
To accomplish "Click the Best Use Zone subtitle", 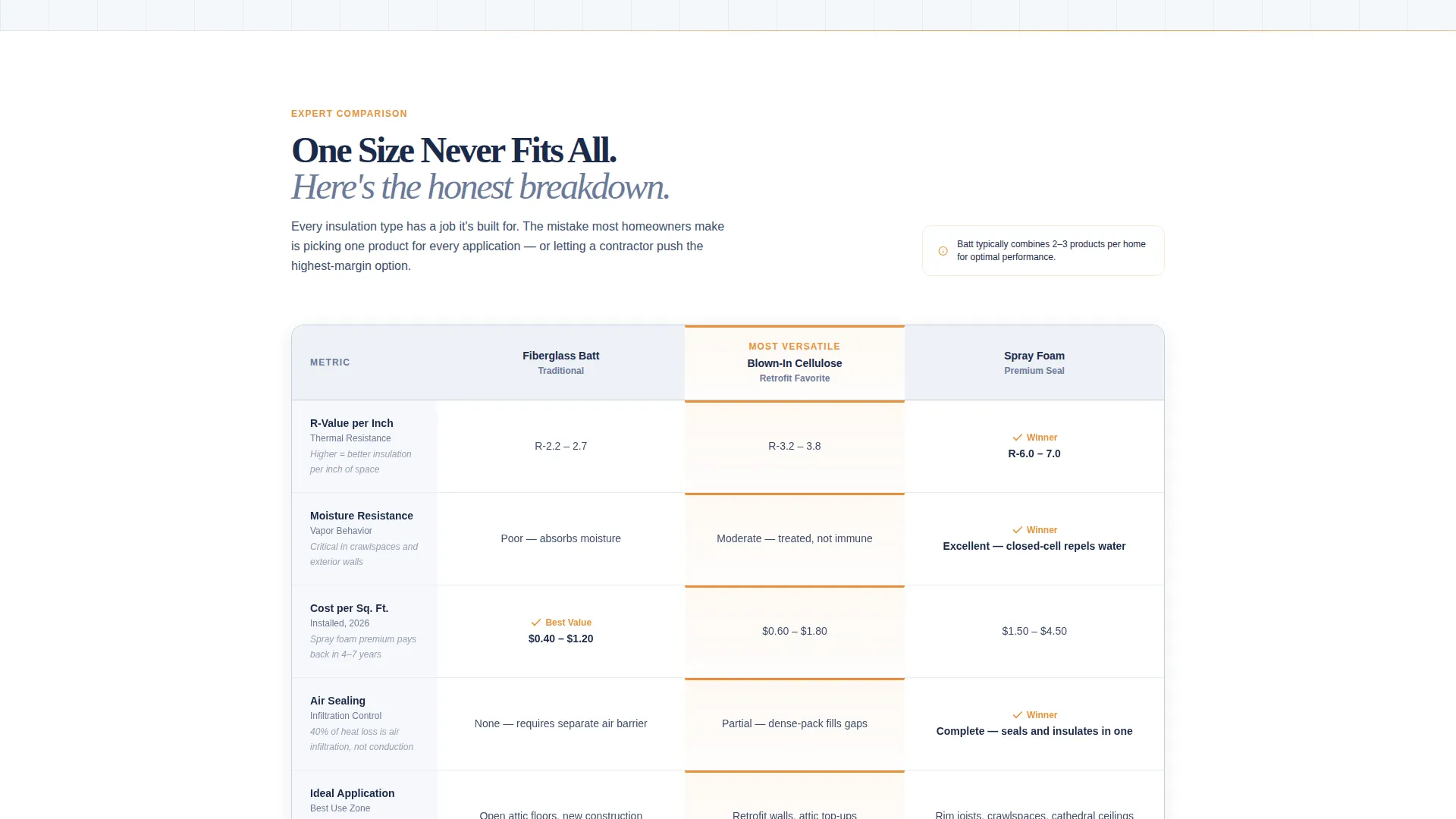I will 340,808.
